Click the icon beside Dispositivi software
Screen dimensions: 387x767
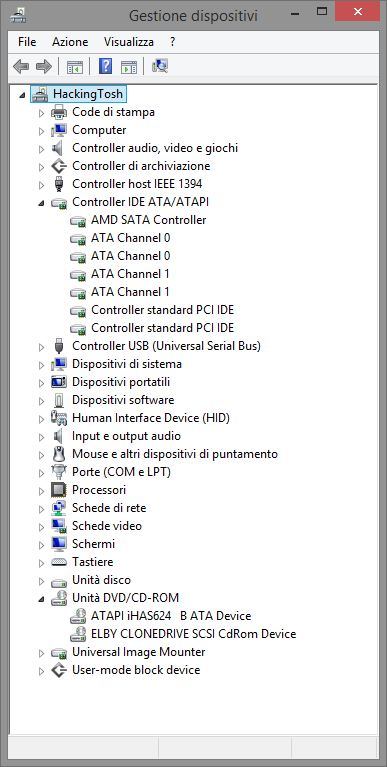(59, 400)
